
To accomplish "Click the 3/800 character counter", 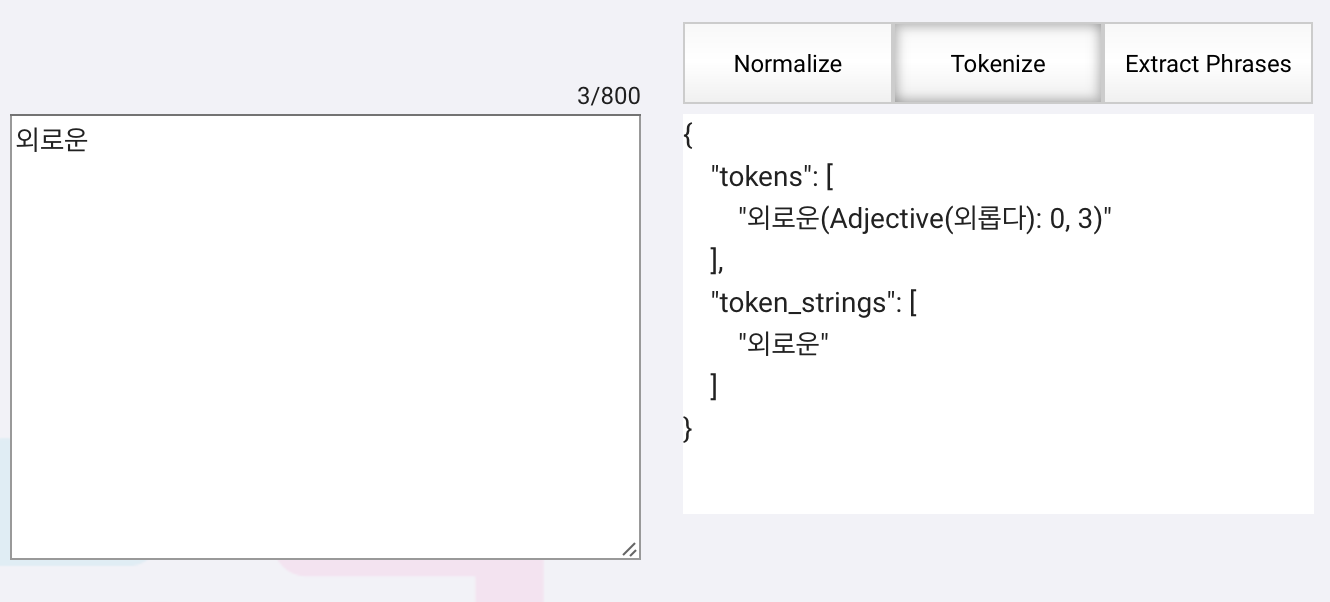I will coord(608,95).
